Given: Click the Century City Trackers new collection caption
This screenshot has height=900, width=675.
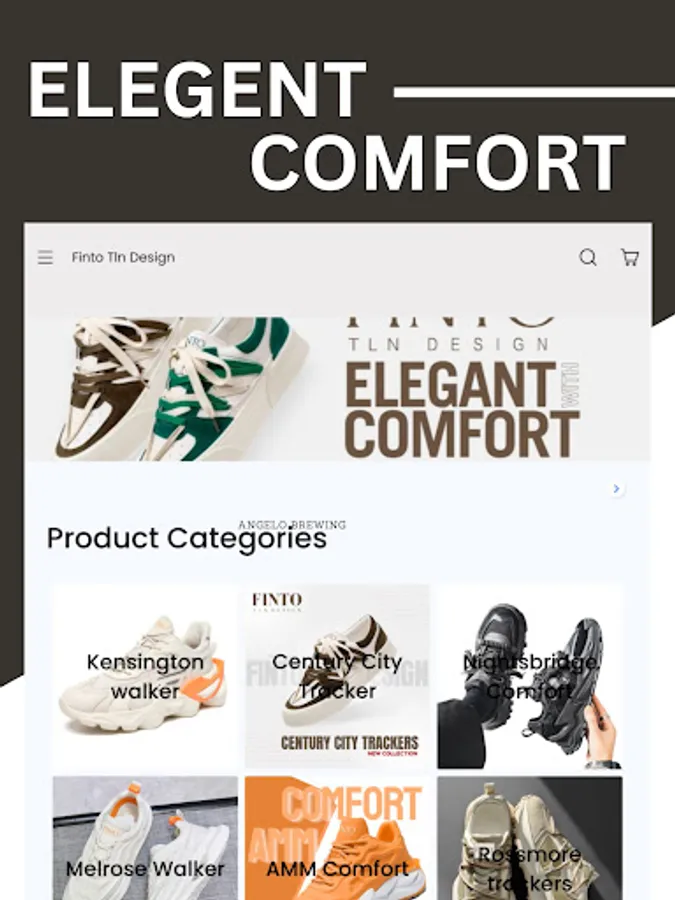Looking at the screenshot, I should pos(350,744).
